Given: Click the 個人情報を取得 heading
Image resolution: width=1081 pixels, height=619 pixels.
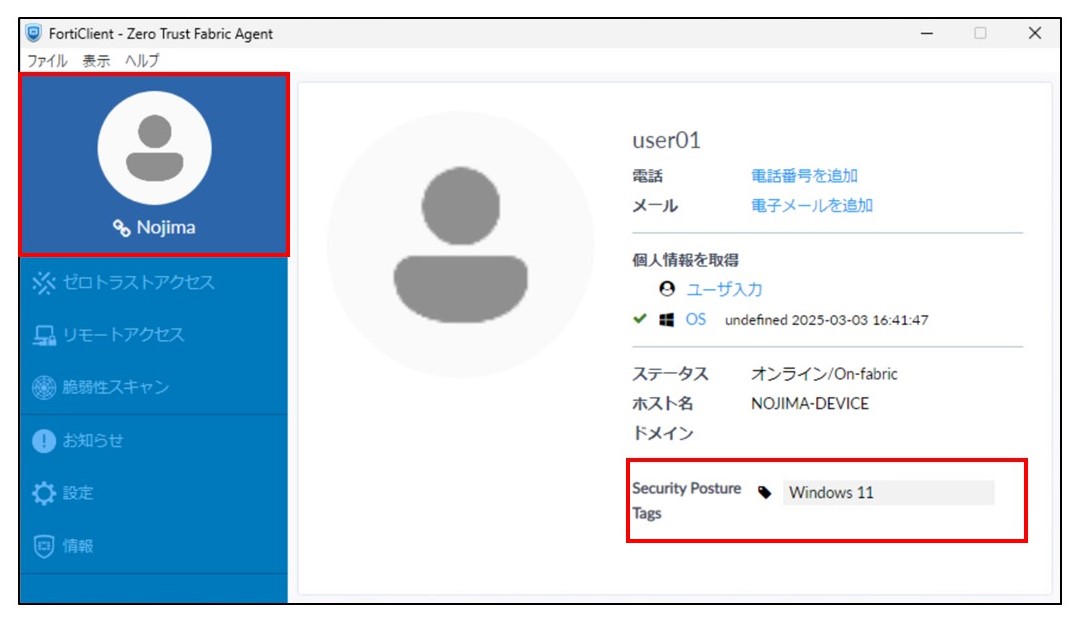Looking at the screenshot, I should coord(685,260).
